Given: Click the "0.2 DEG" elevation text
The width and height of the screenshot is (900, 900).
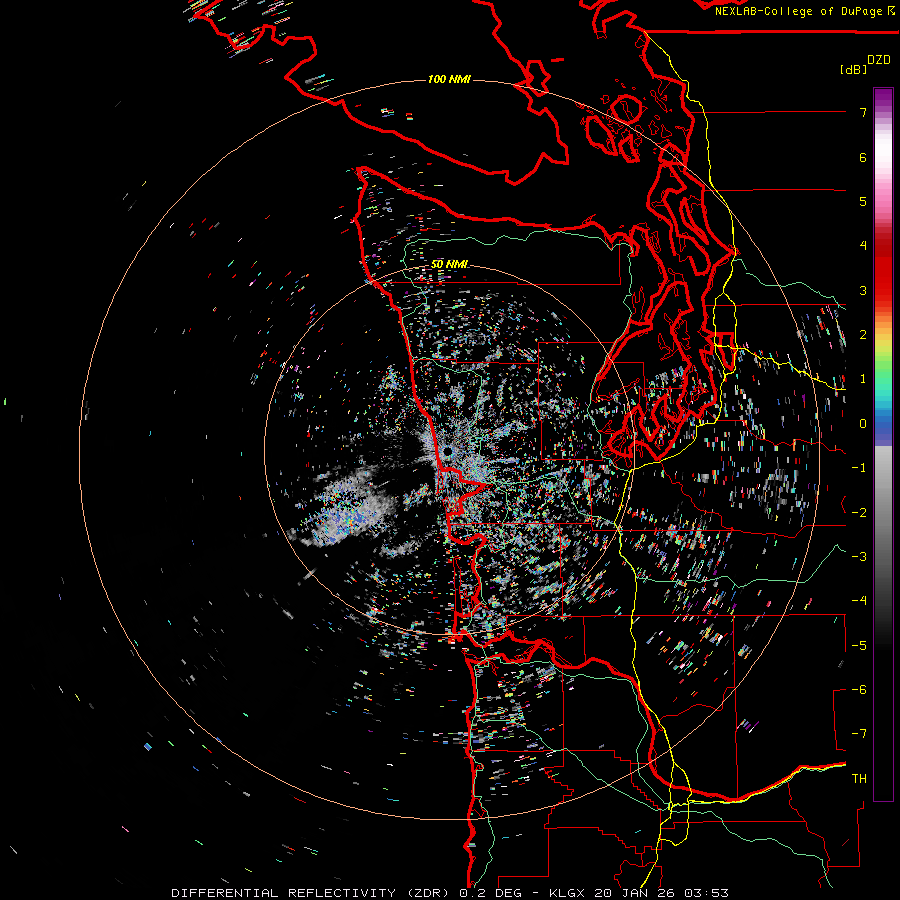Looking at the screenshot, I should [490, 893].
